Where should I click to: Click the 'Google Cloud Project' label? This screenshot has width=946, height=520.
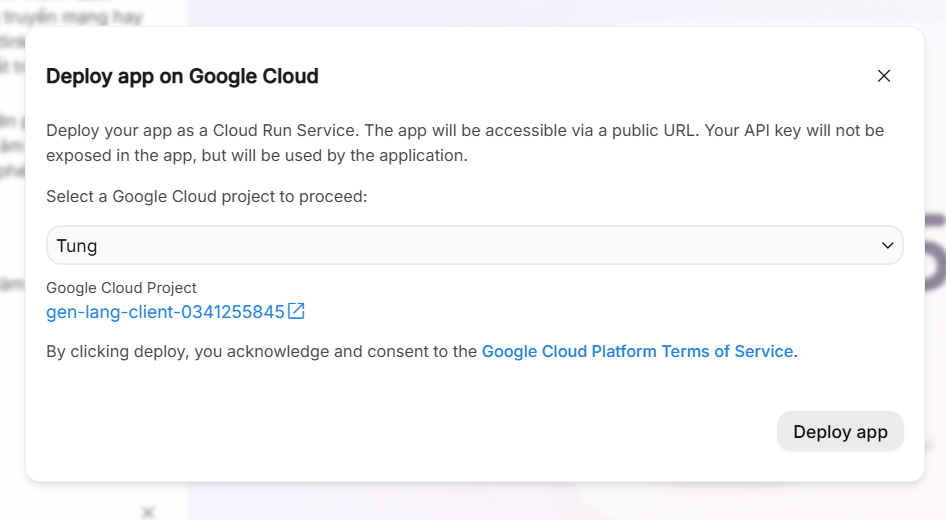(121, 288)
